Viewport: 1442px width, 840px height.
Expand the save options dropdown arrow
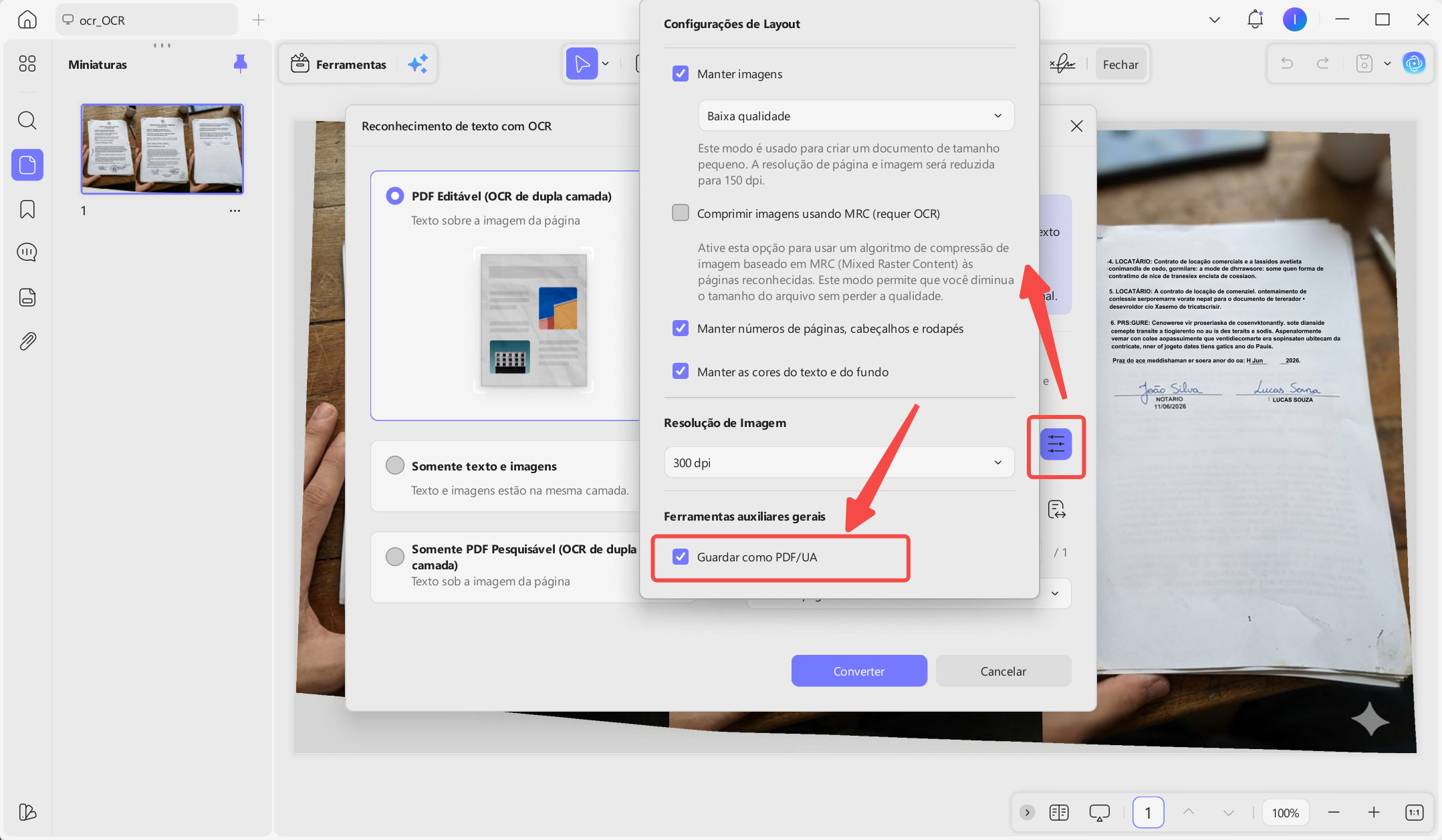coord(1387,63)
